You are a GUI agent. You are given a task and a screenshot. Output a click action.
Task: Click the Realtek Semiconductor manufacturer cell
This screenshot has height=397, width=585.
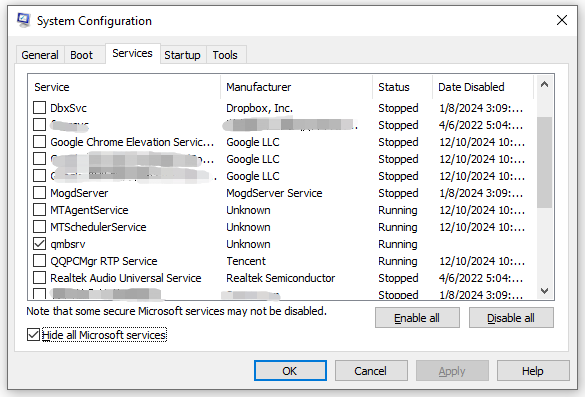[x=281, y=278]
